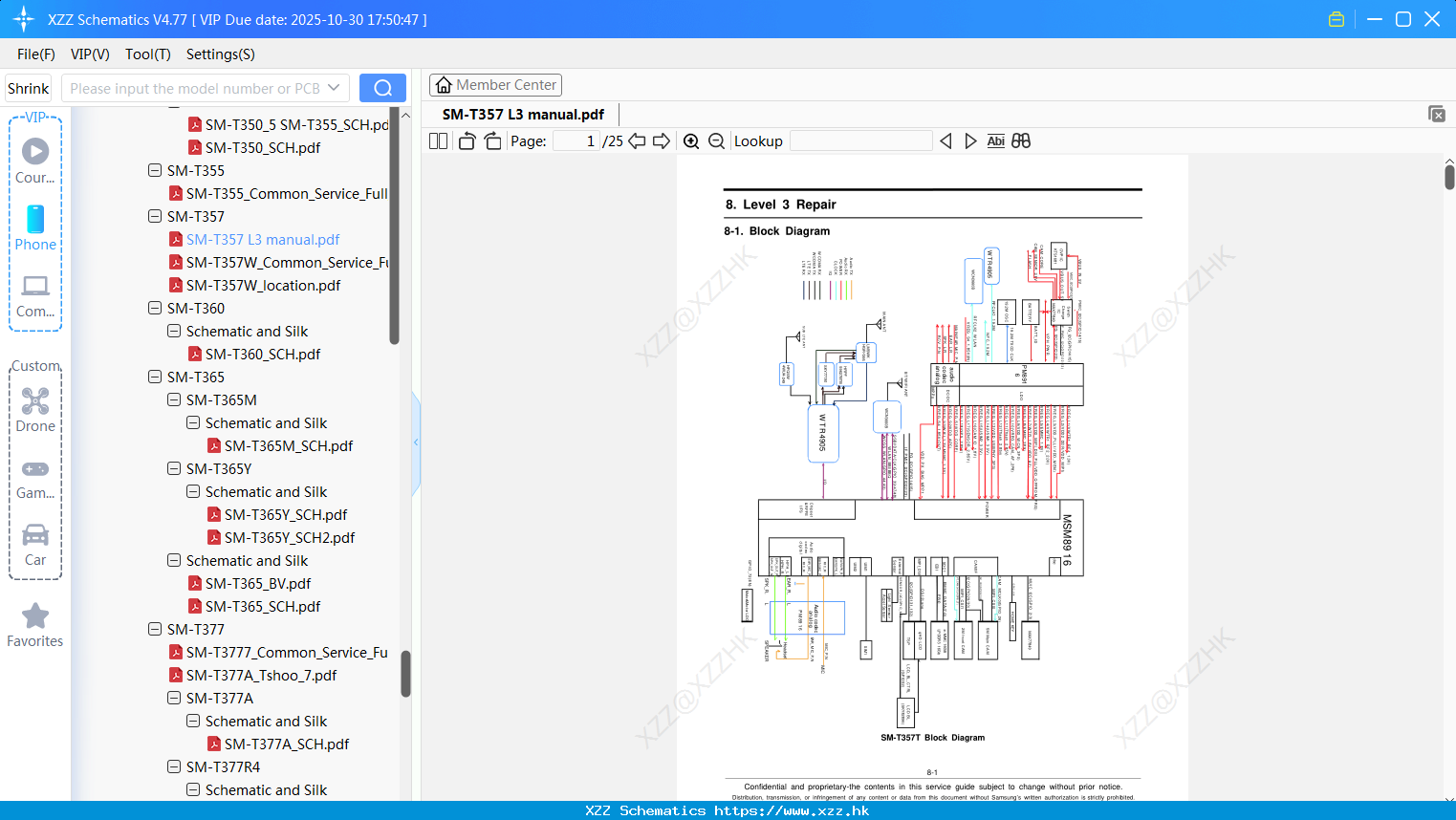Select Car sidebar category

(35, 545)
